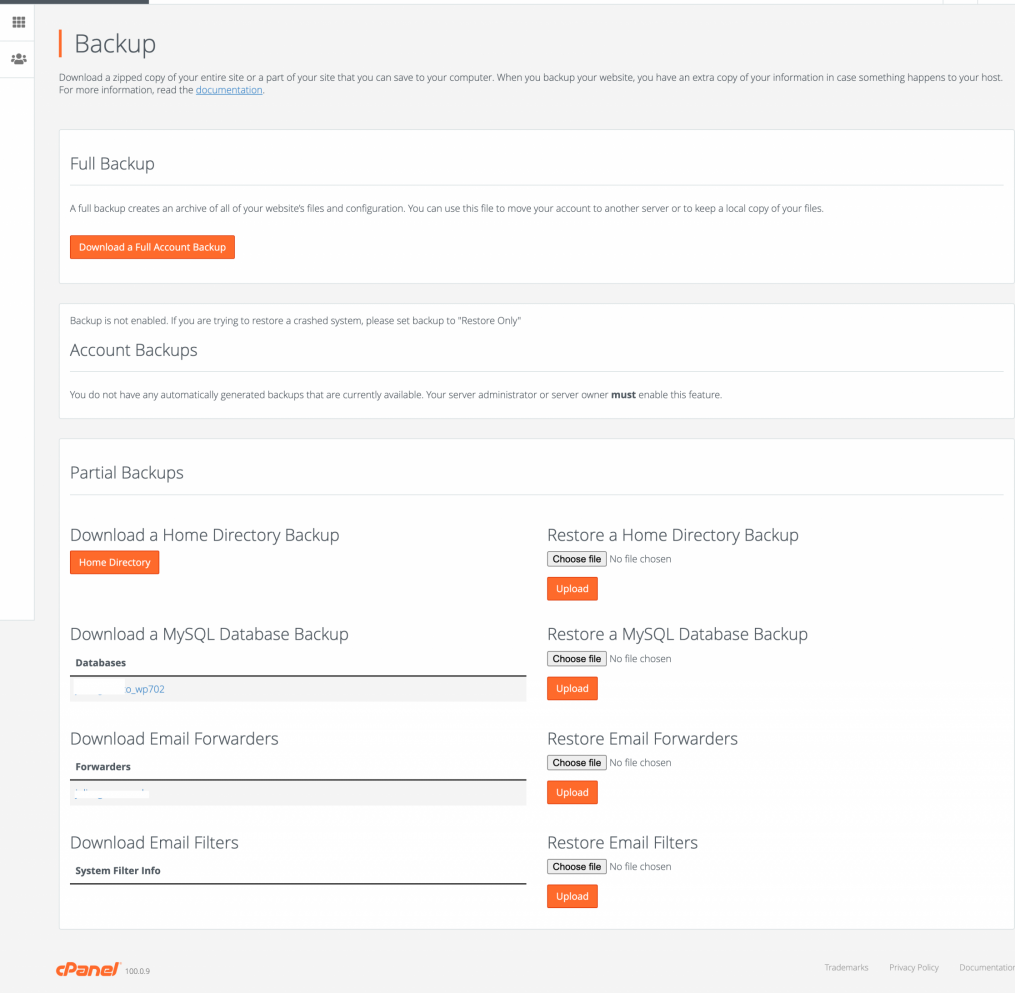Open the Documentation footer link
Screen dimensions: 1015x993
(985, 967)
